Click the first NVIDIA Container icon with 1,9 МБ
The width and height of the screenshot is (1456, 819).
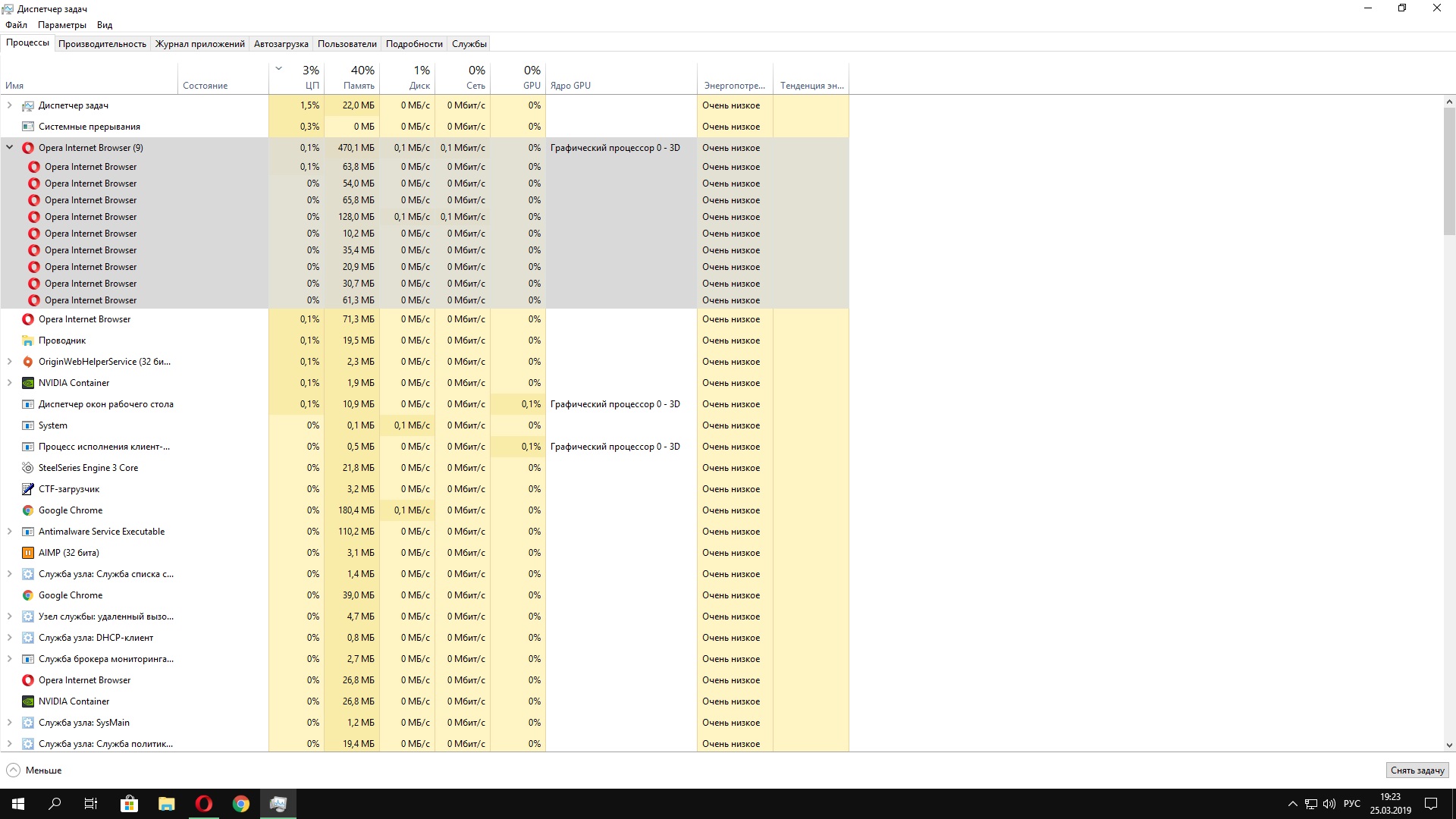pyautogui.click(x=28, y=383)
